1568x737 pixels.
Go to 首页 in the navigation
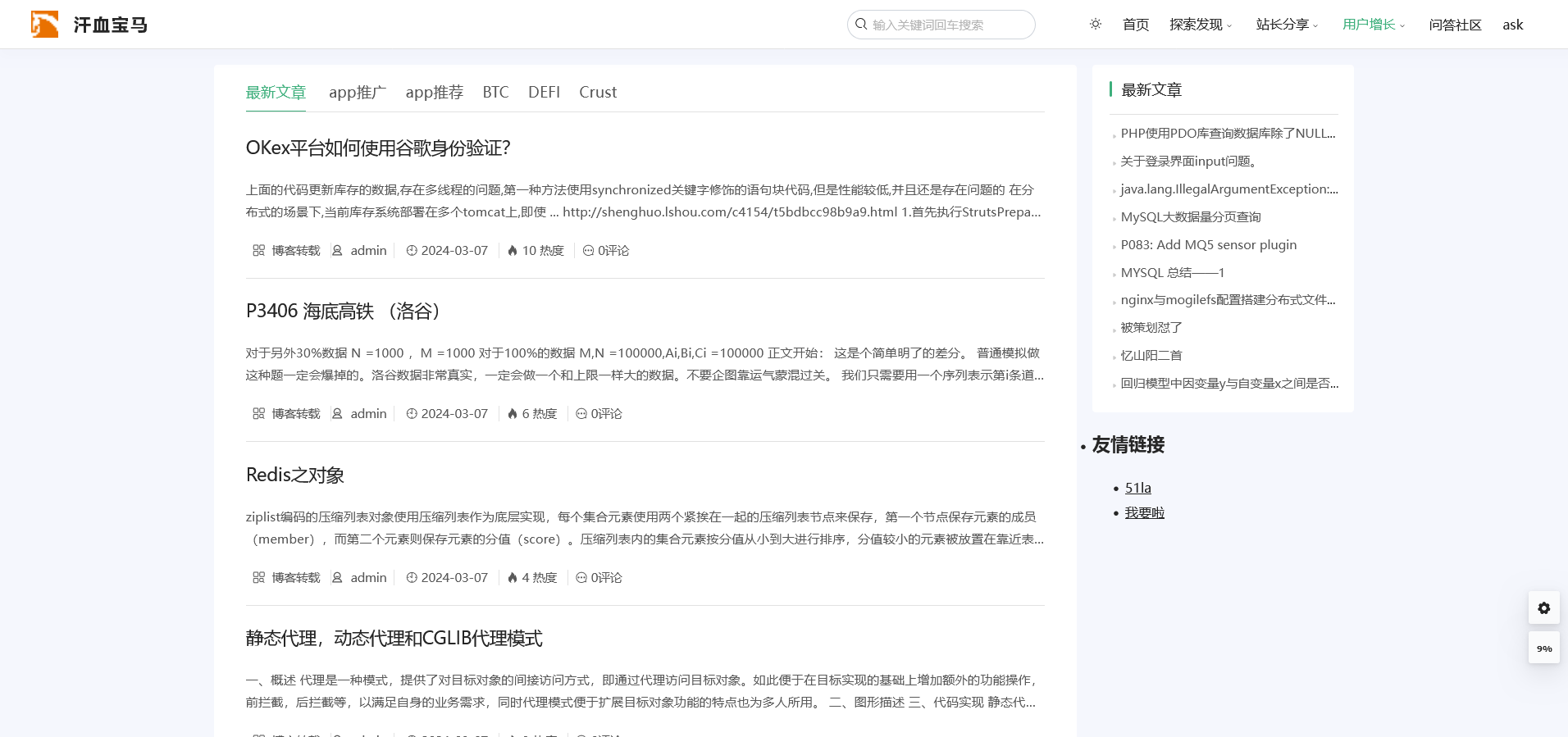tap(1136, 25)
